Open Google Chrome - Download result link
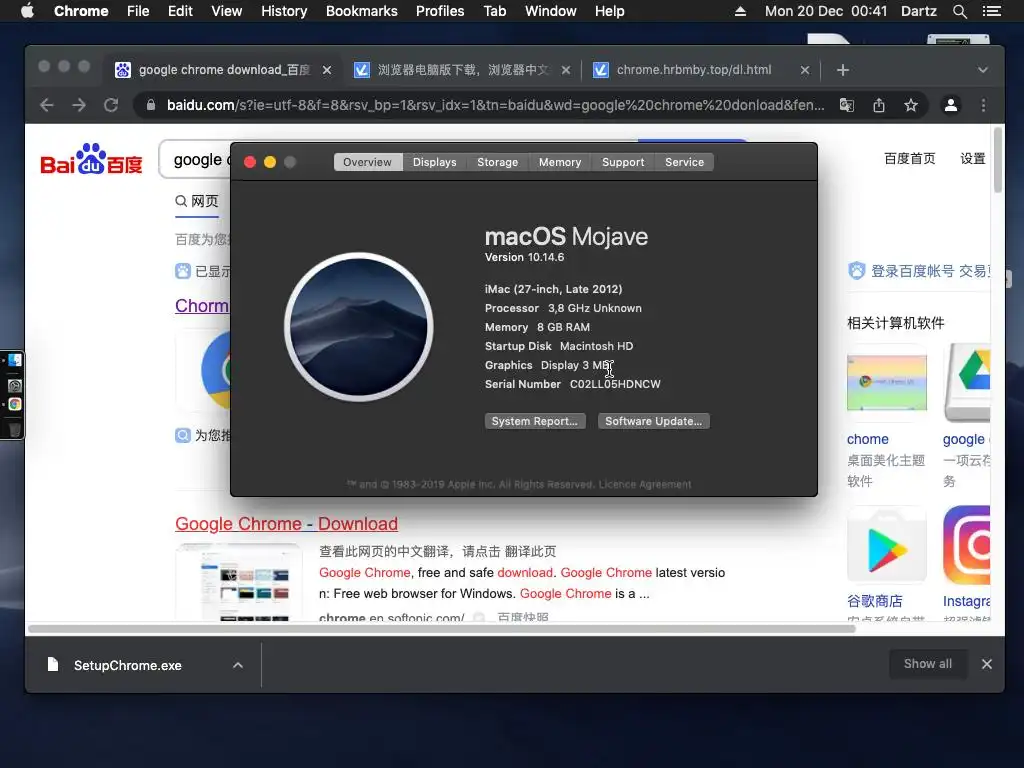 pos(286,524)
